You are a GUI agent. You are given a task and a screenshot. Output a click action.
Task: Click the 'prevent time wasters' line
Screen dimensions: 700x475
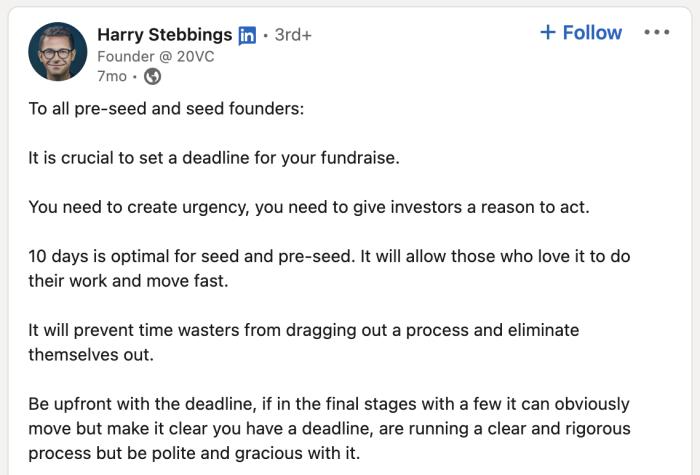(304, 330)
